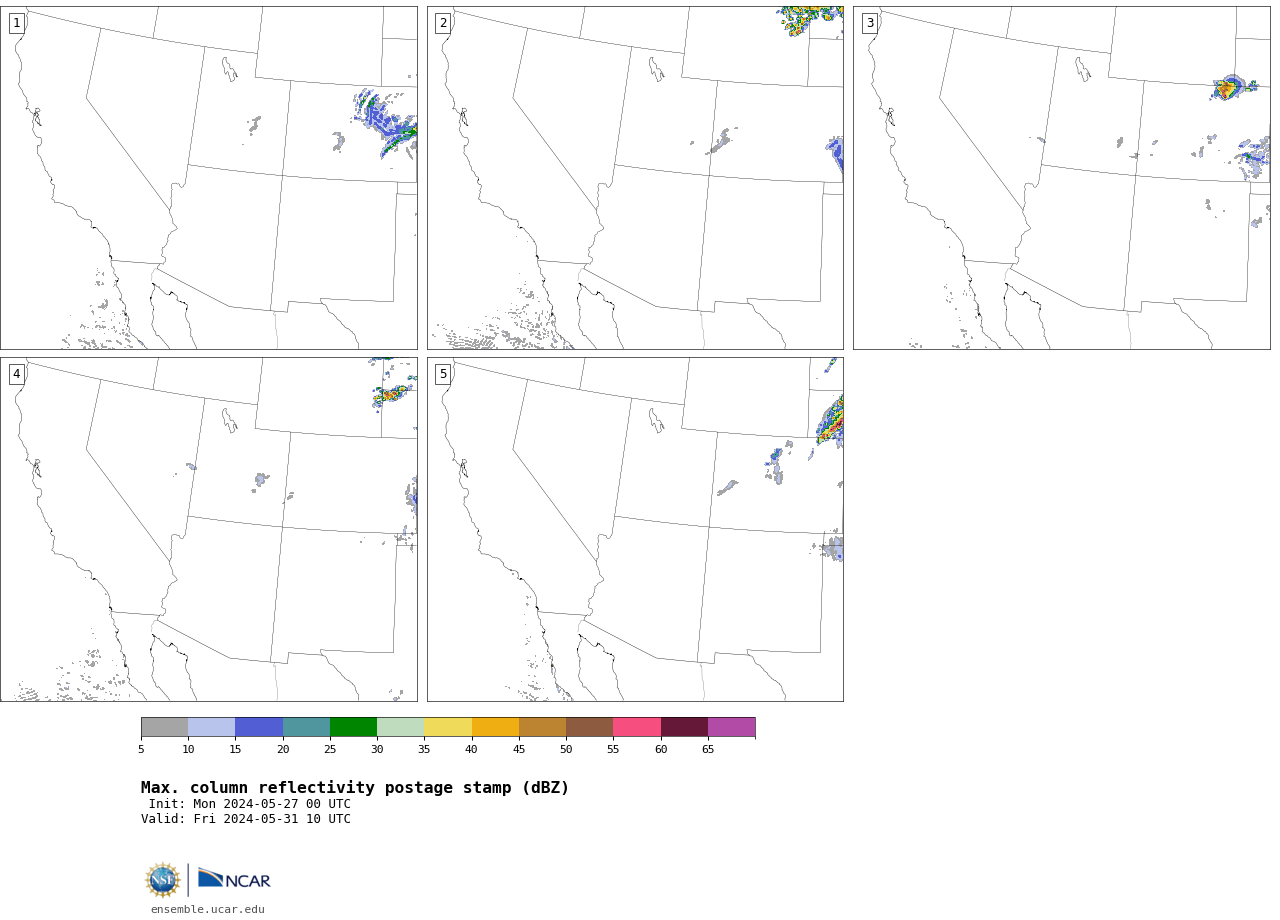This screenshot has height=920, width=1280.
Task: Click the tan 45-50 dBZ swatch
Action: pos(542,727)
